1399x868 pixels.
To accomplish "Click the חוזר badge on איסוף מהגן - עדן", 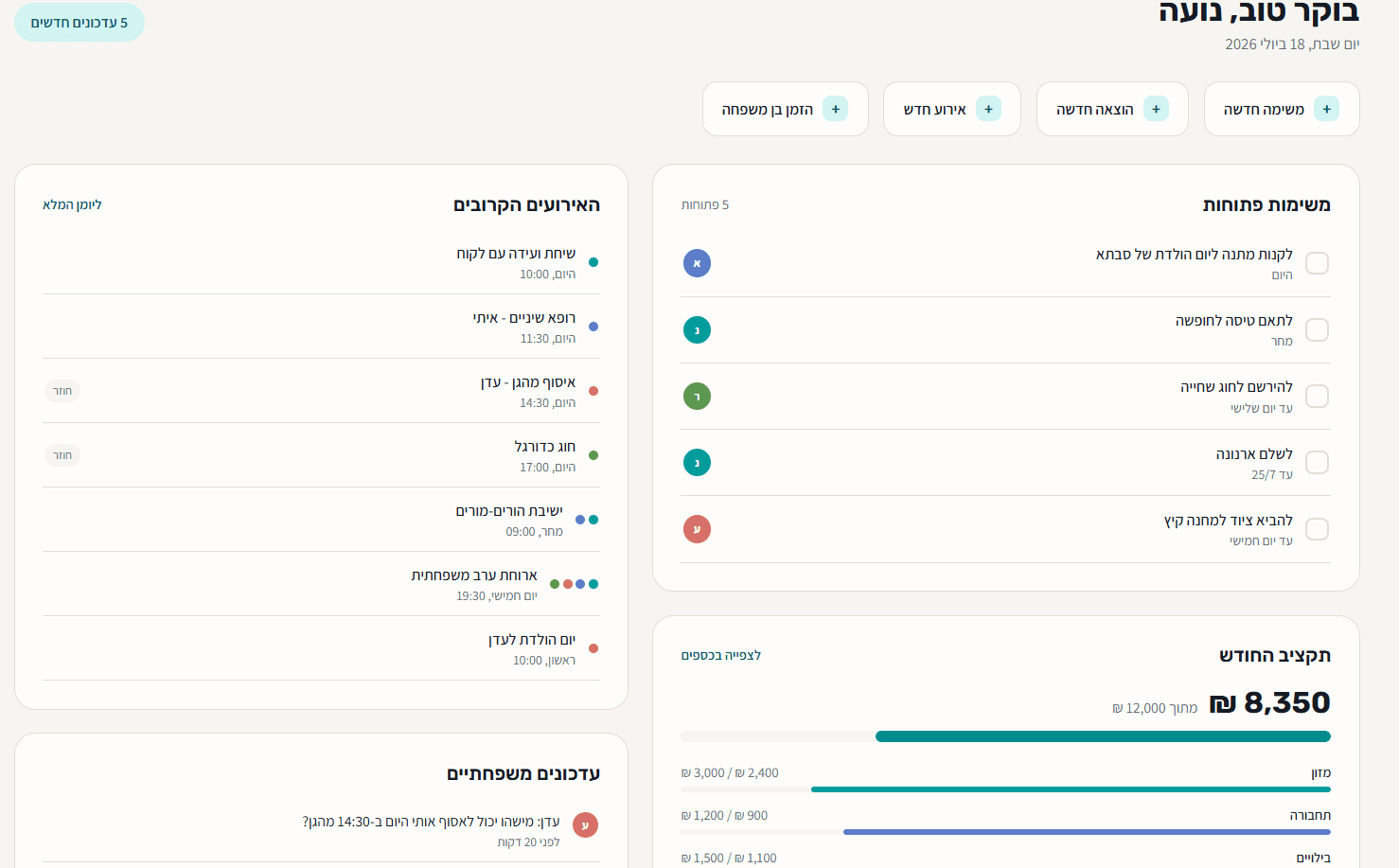I will 62,391.
